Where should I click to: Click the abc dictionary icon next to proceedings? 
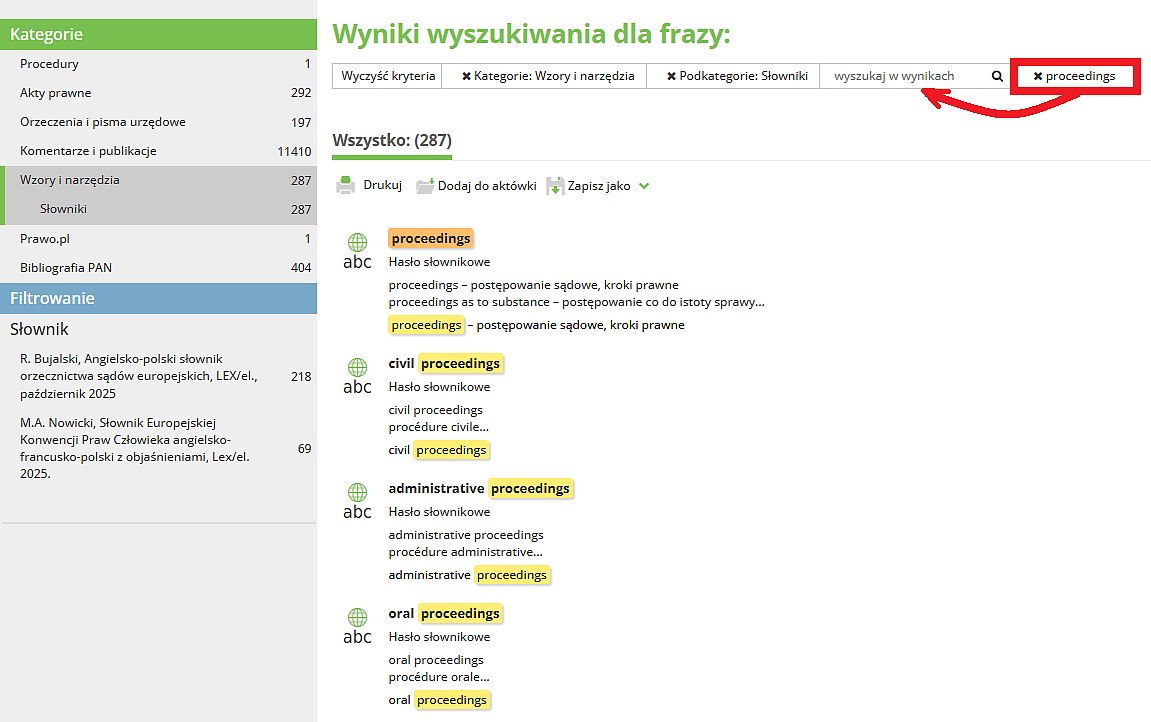point(357,261)
